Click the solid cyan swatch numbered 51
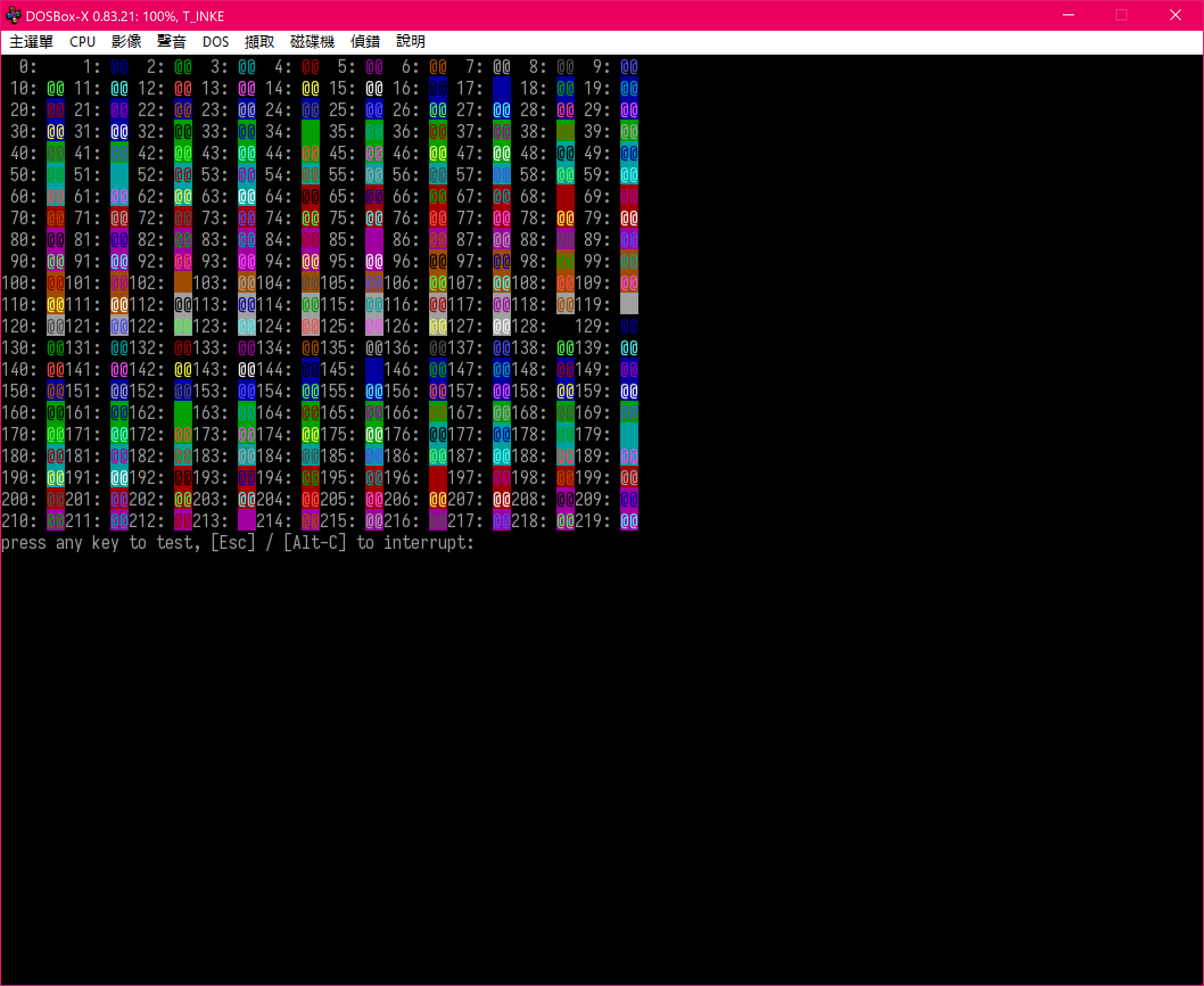This screenshot has width=1204, height=986. [x=119, y=174]
